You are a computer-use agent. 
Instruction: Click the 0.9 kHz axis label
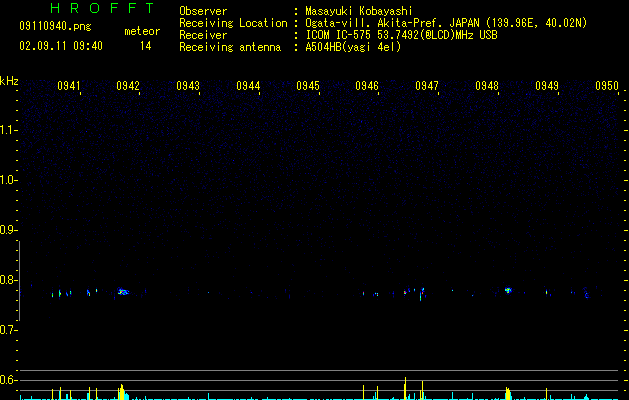coord(7,230)
